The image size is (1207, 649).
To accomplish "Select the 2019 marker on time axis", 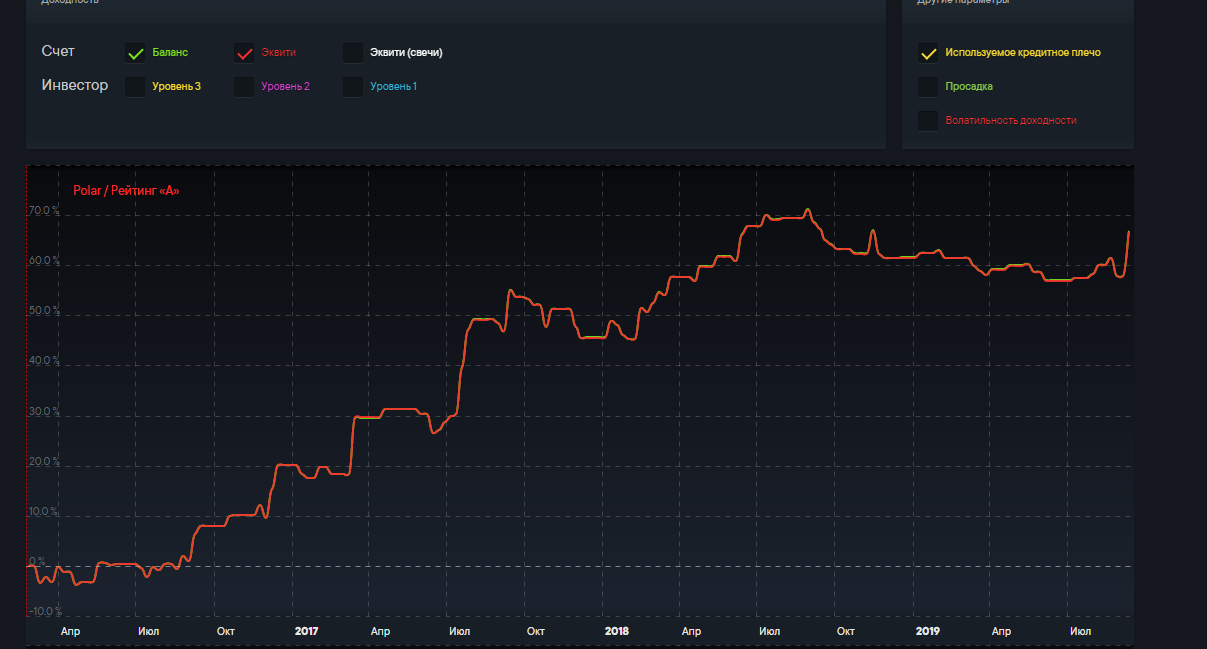I will (927, 632).
